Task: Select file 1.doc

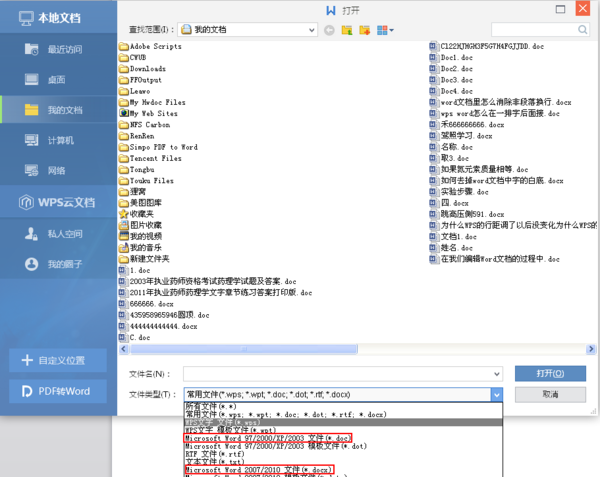Action: tap(134, 270)
